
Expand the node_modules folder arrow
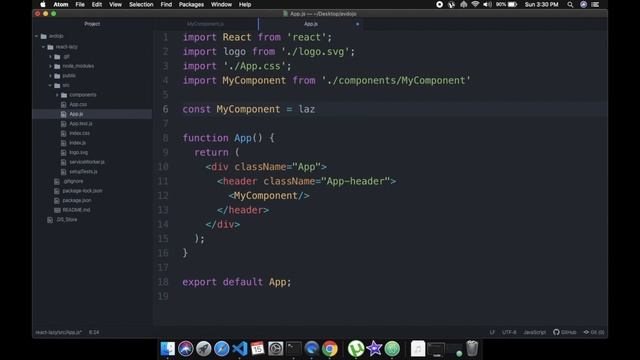pos(50,66)
